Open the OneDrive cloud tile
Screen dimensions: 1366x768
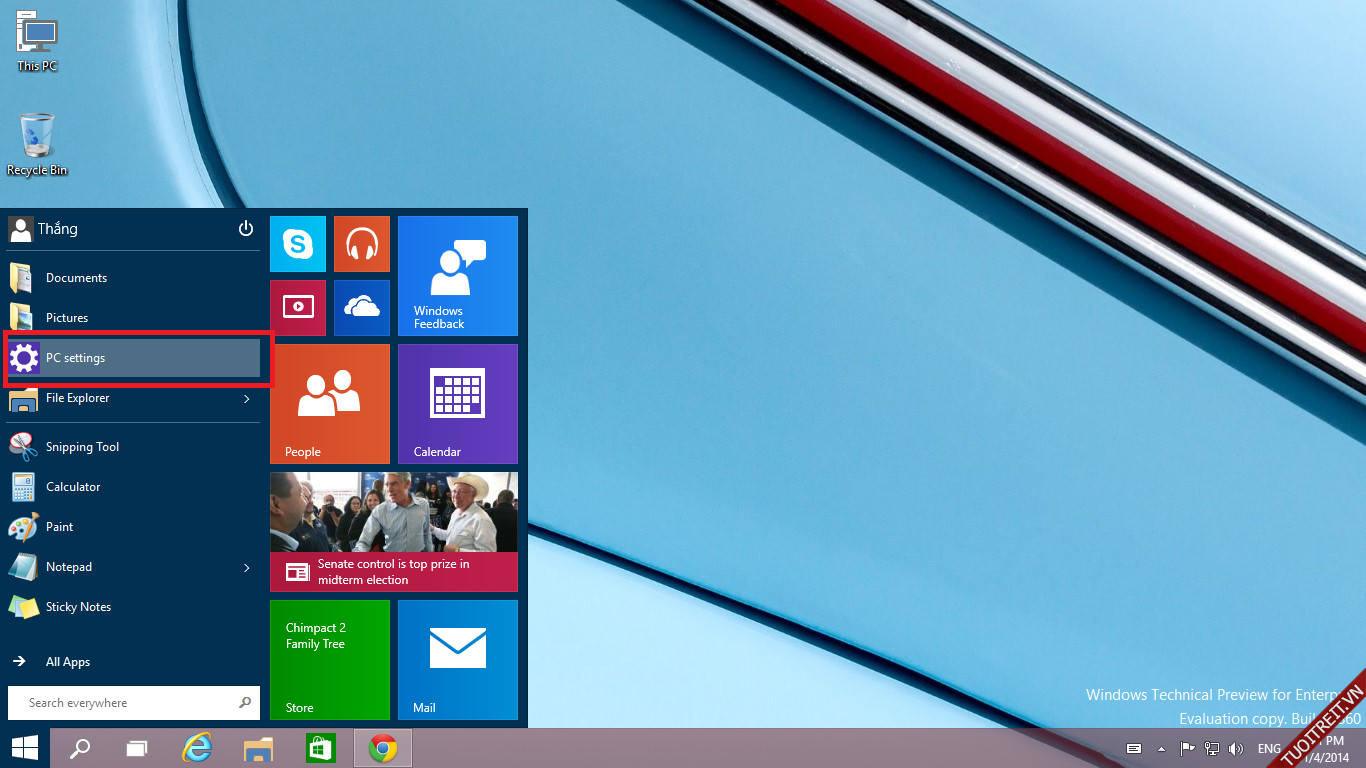(x=361, y=308)
